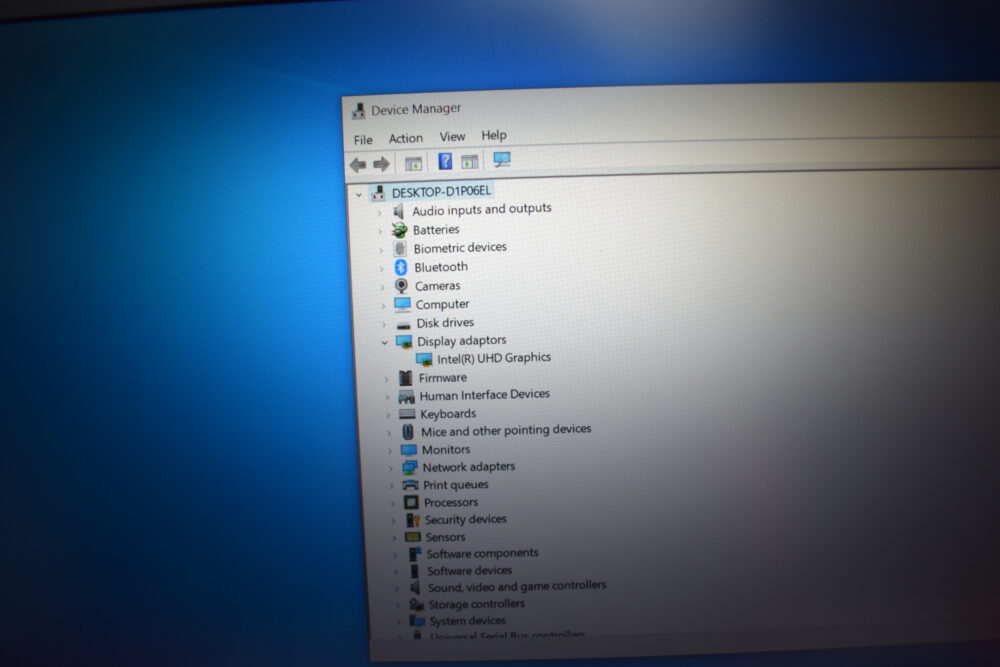The image size is (1000, 667).
Task: Open the View menu
Action: [452, 136]
